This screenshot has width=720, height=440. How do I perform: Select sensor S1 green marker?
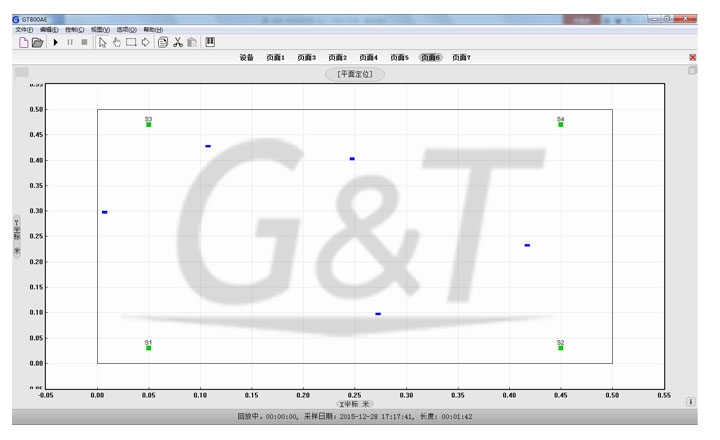pyautogui.click(x=148, y=348)
